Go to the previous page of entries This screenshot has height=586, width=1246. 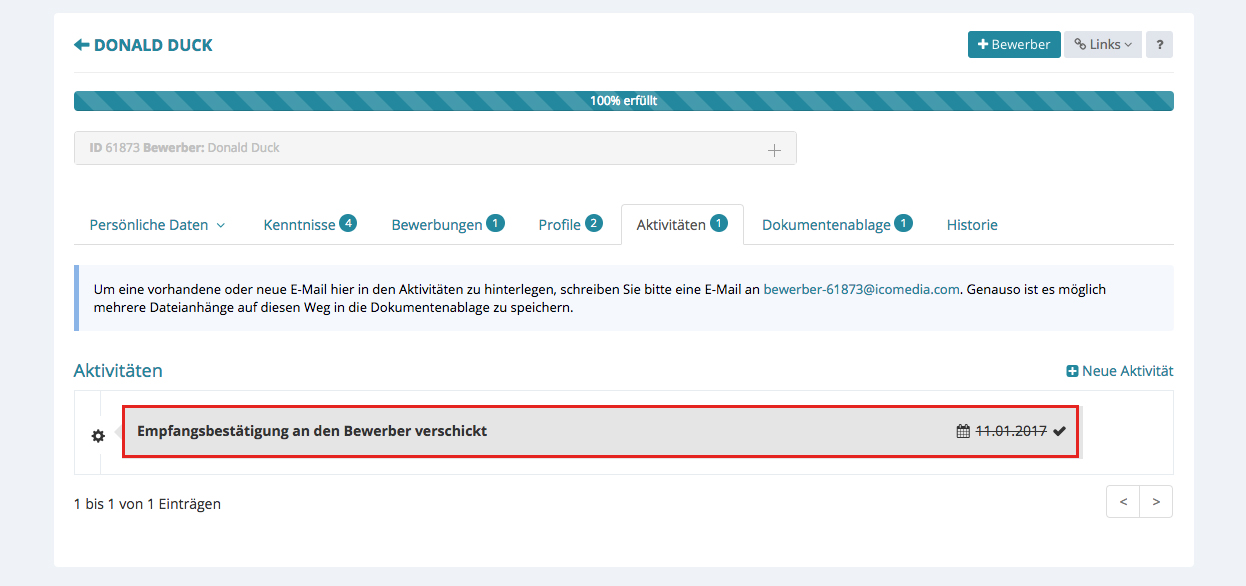point(1123,502)
